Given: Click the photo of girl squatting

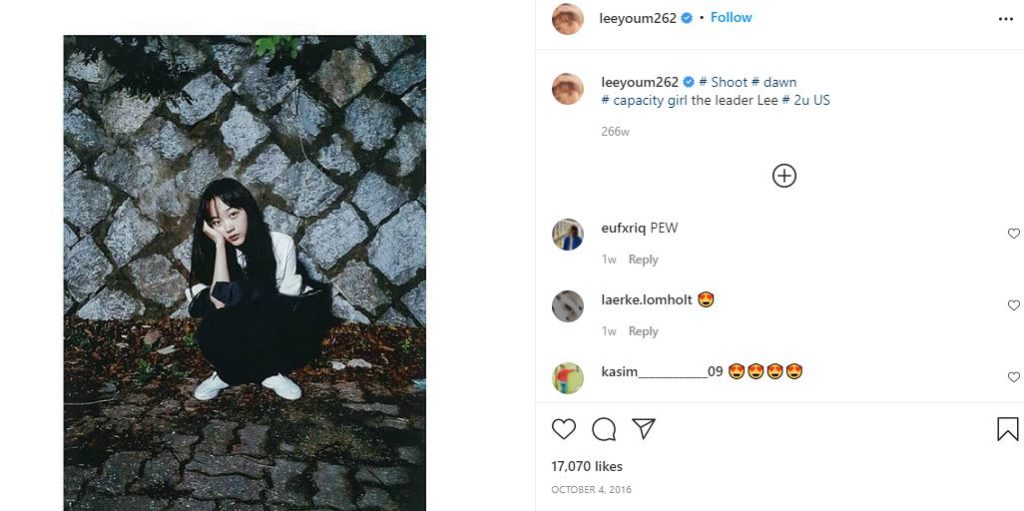Looking at the screenshot, I should tap(244, 273).
